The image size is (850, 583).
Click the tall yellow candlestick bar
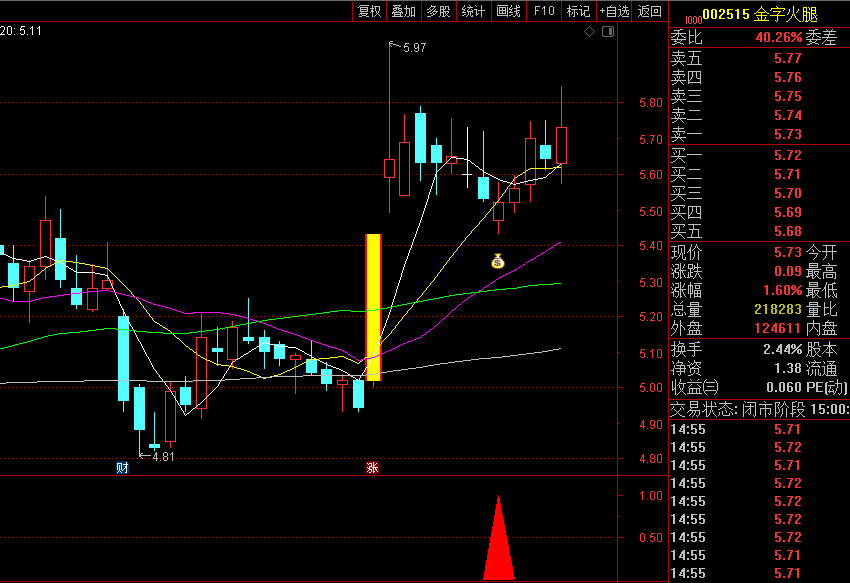tap(374, 307)
